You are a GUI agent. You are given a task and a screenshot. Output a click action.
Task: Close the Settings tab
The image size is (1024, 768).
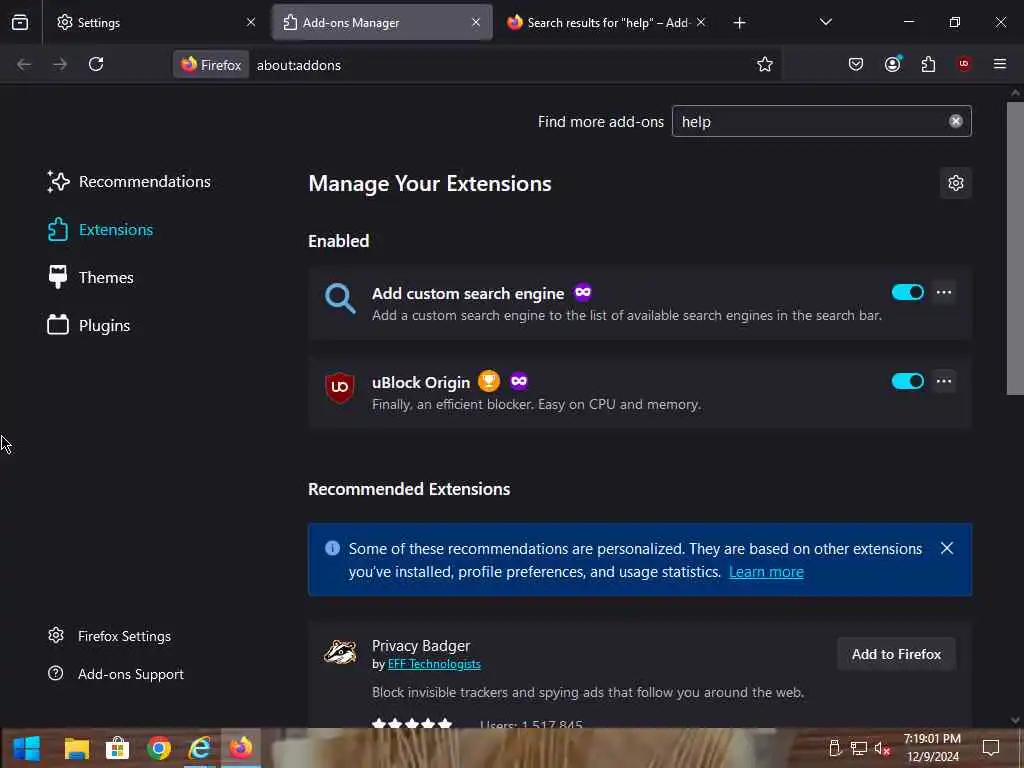pyautogui.click(x=251, y=22)
